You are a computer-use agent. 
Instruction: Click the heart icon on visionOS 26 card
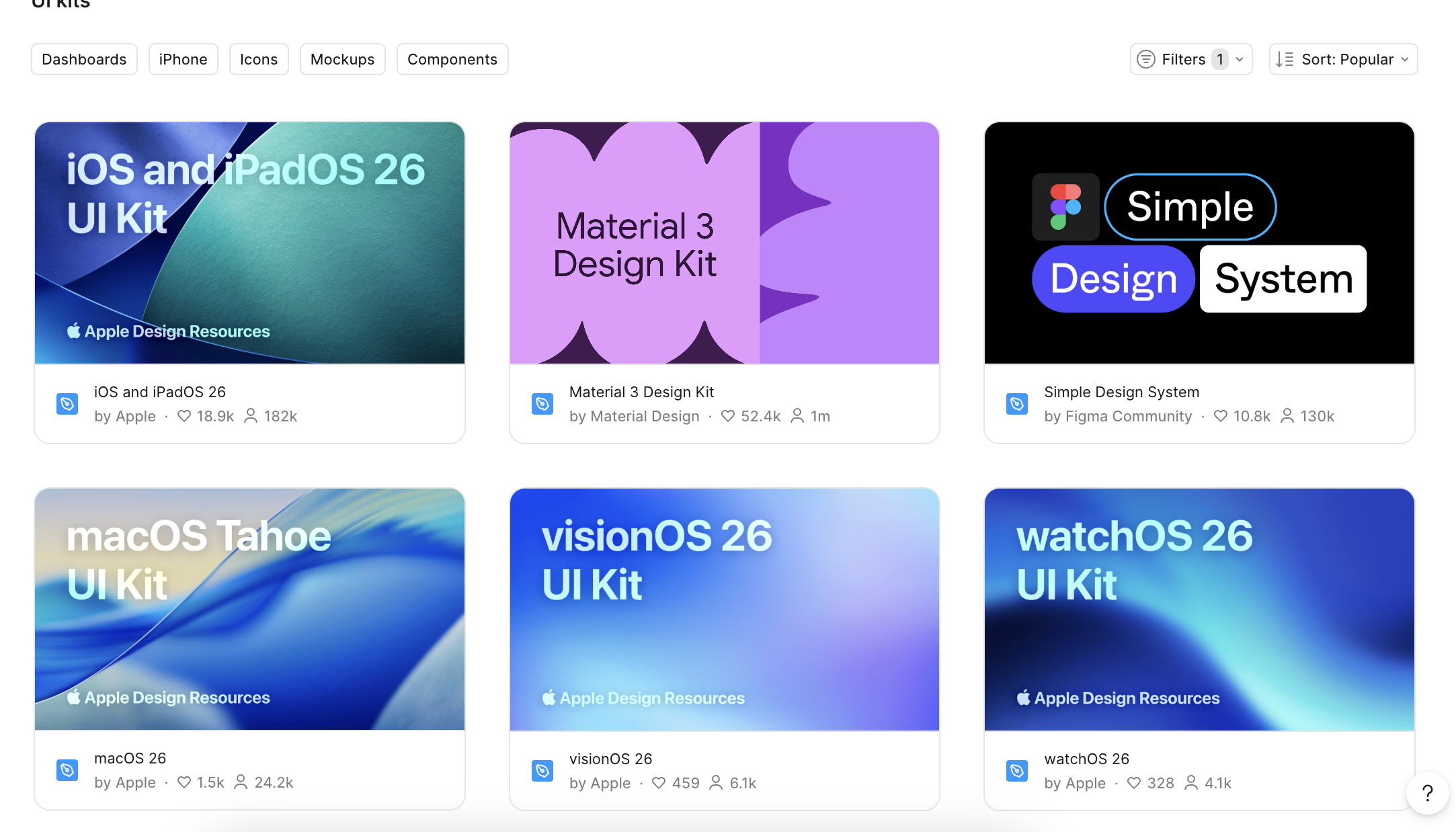pyautogui.click(x=659, y=783)
